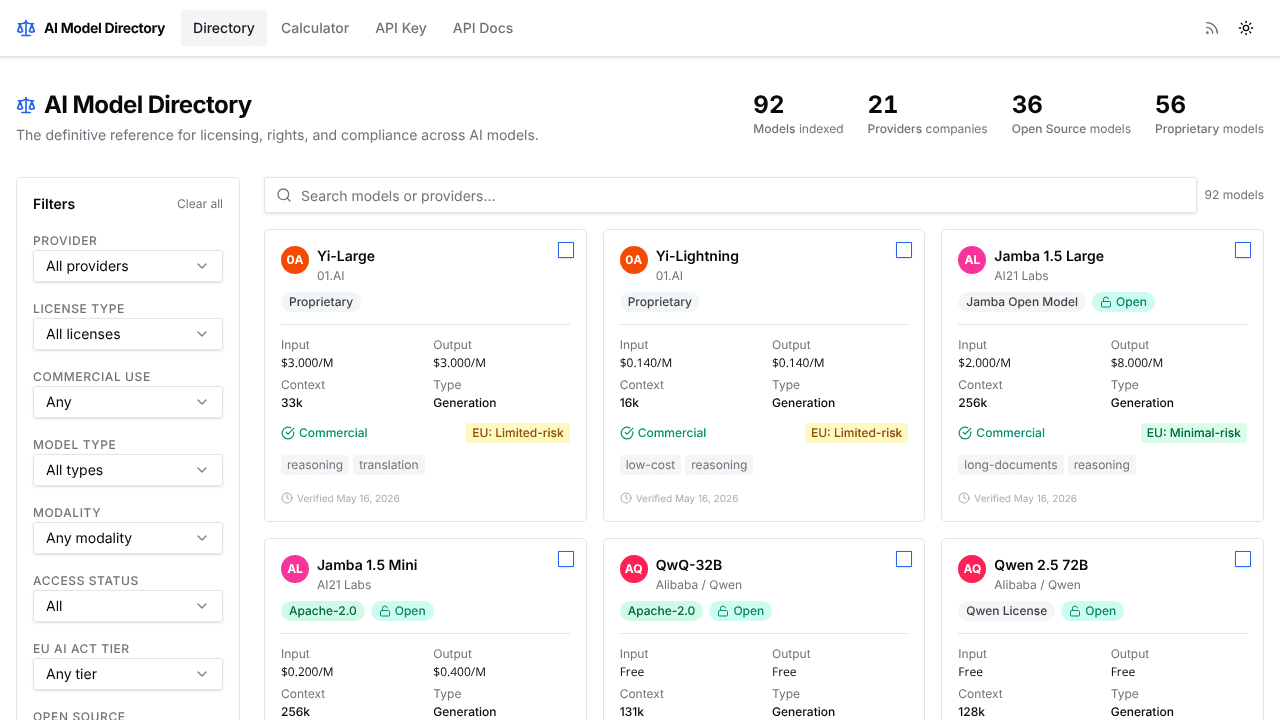Click the verified clock icon on Jamba 1.5 Large
Viewport: 1280px width, 720px height.
(x=964, y=498)
